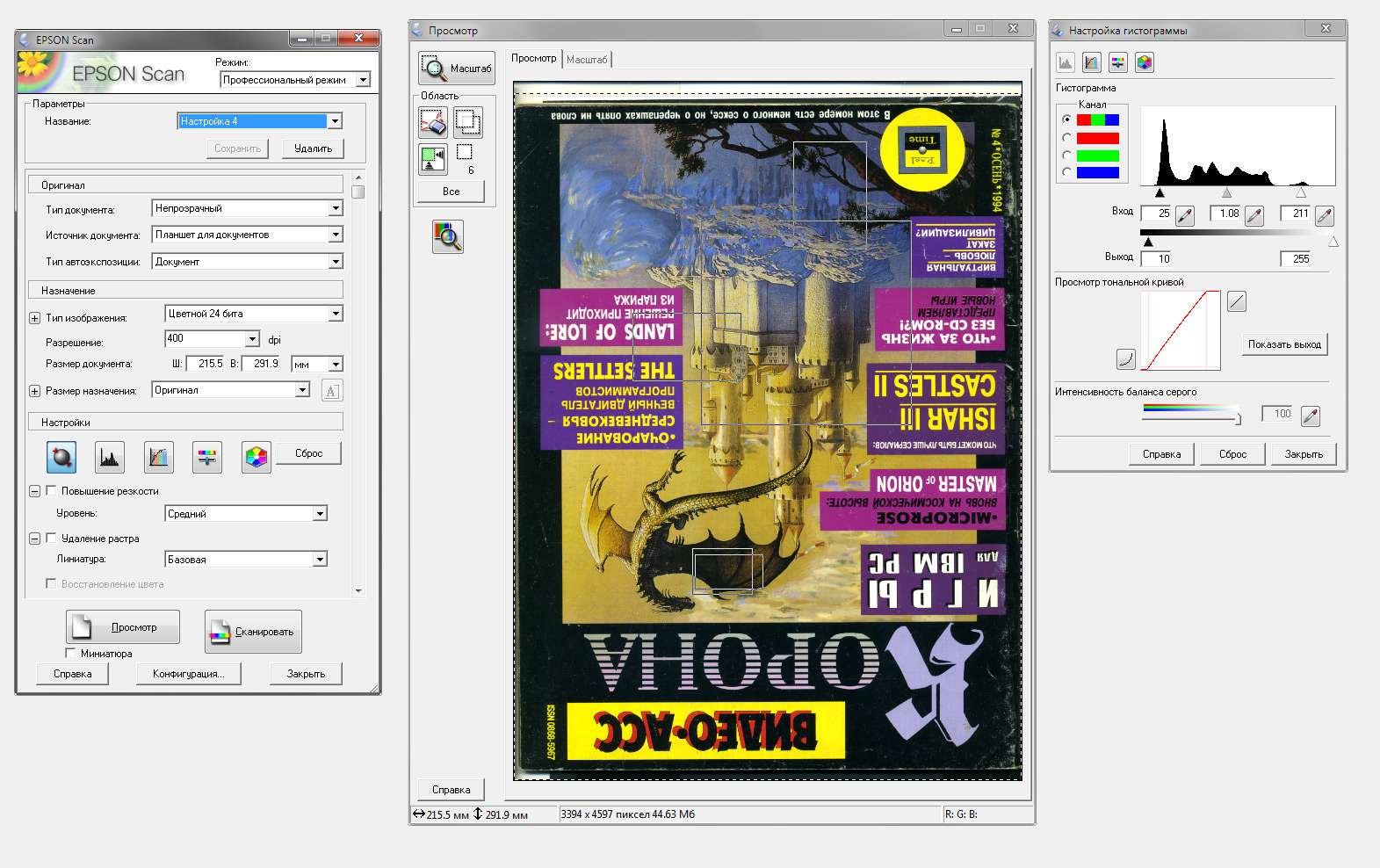This screenshot has width=1380, height=868.
Task: Click the gray balance eyedropper beside 100
Action: pos(1311,416)
